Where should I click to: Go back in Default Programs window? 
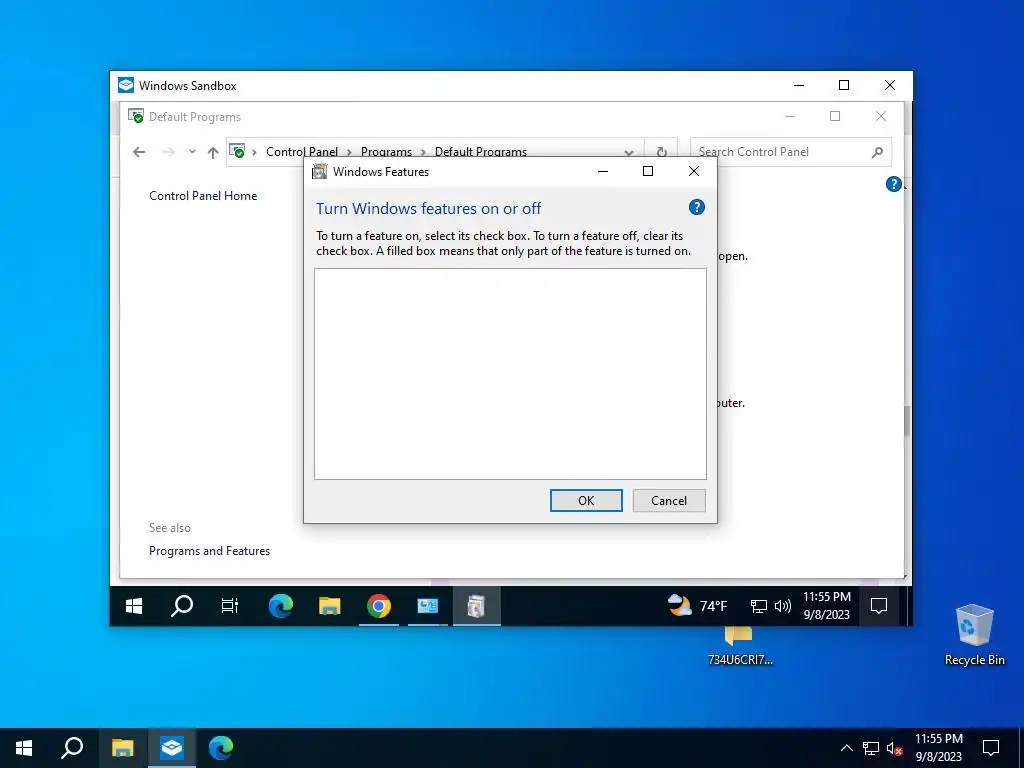coord(138,152)
